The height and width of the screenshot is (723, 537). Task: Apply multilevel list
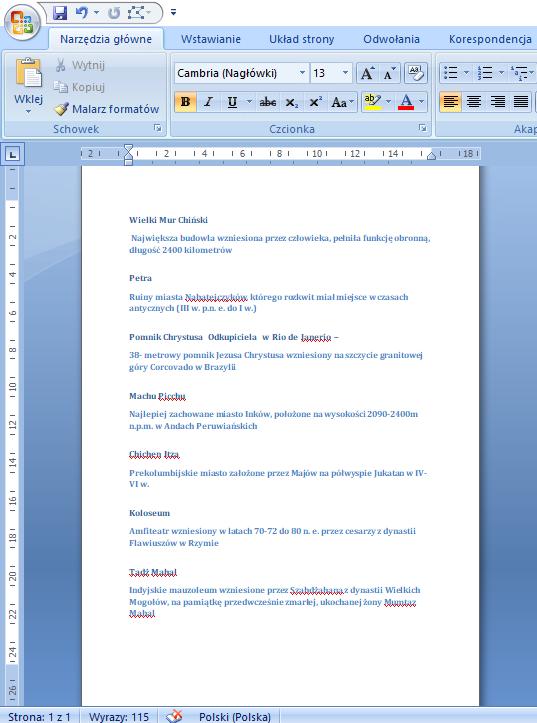click(x=519, y=73)
